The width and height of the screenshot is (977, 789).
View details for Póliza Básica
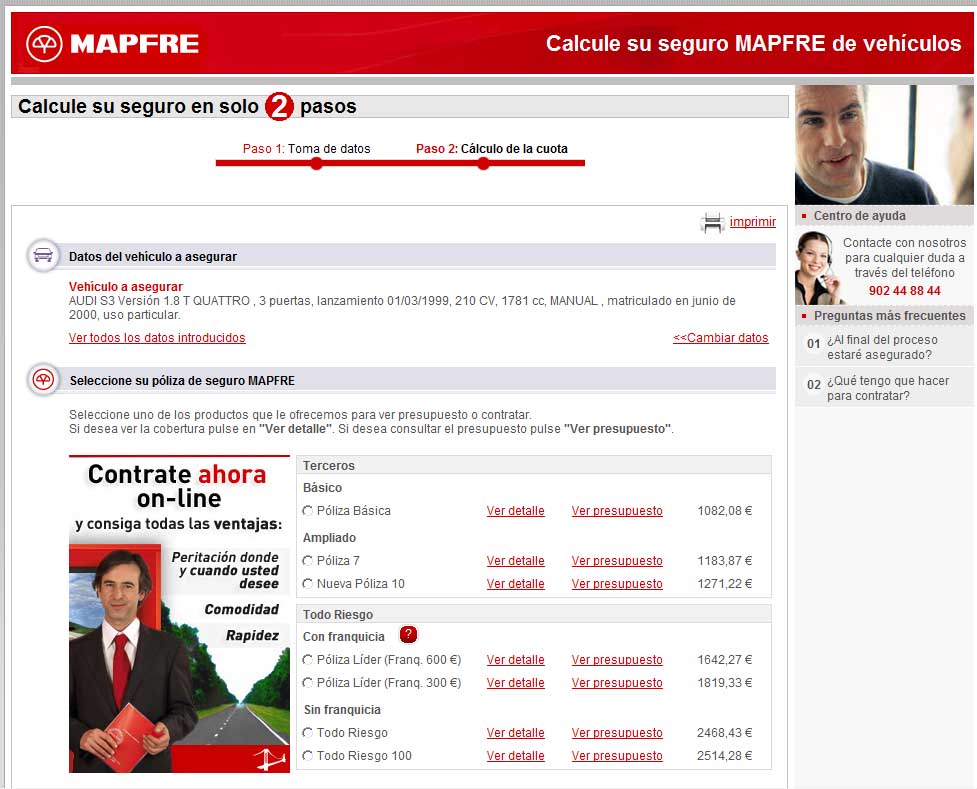pyautogui.click(x=515, y=511)
